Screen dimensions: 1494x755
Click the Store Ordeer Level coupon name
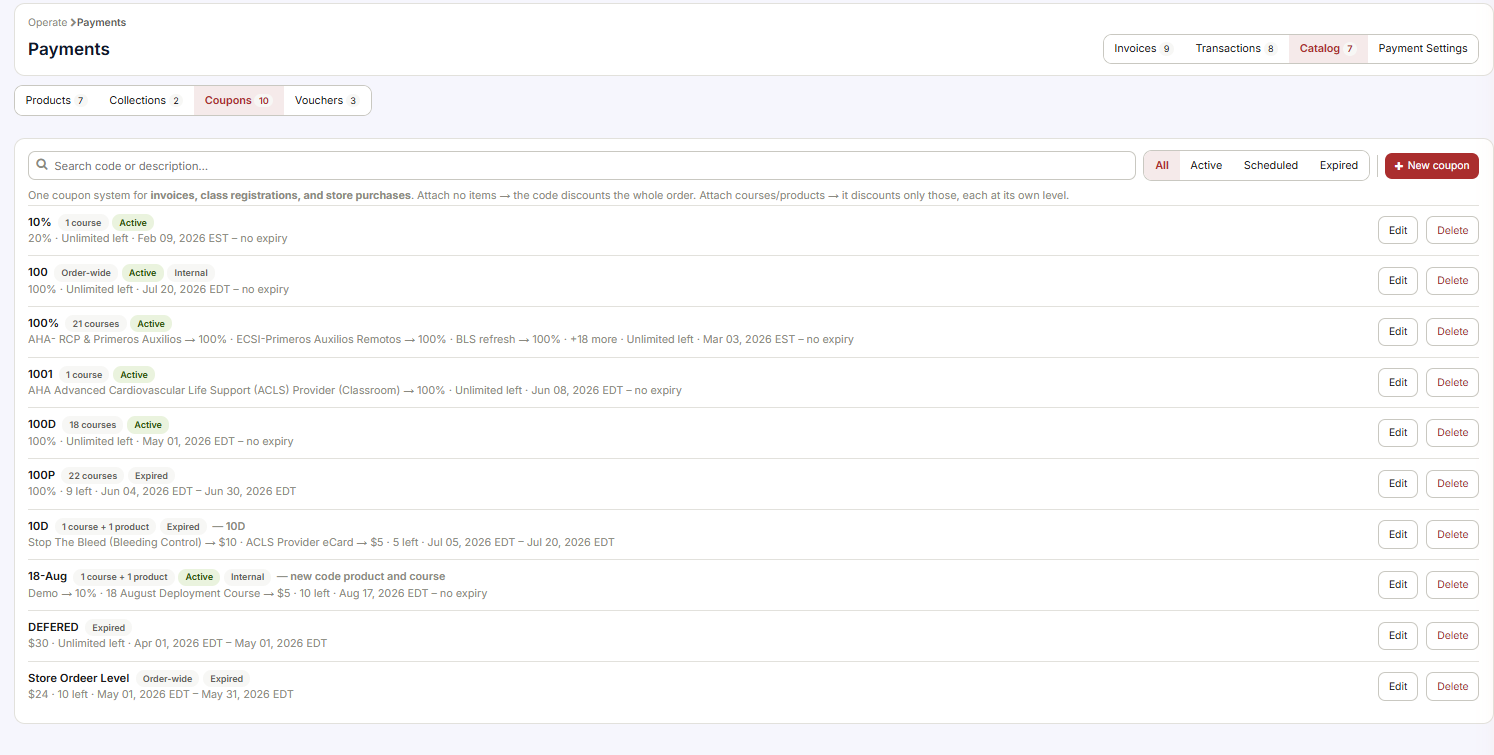(79, 678)
